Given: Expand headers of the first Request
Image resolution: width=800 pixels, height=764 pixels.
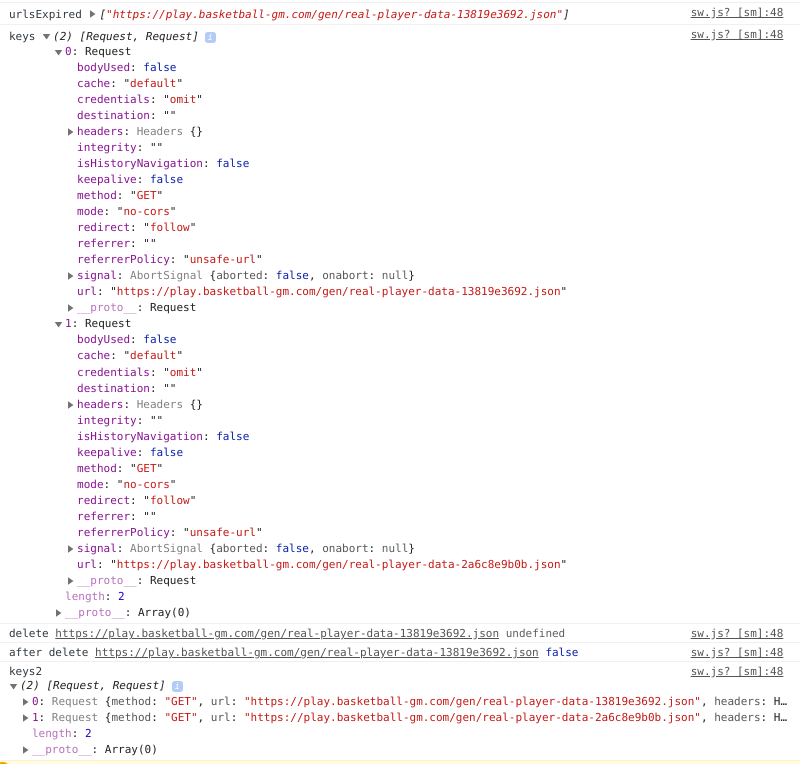Looking at the screenshot, I should coord(70,131).
